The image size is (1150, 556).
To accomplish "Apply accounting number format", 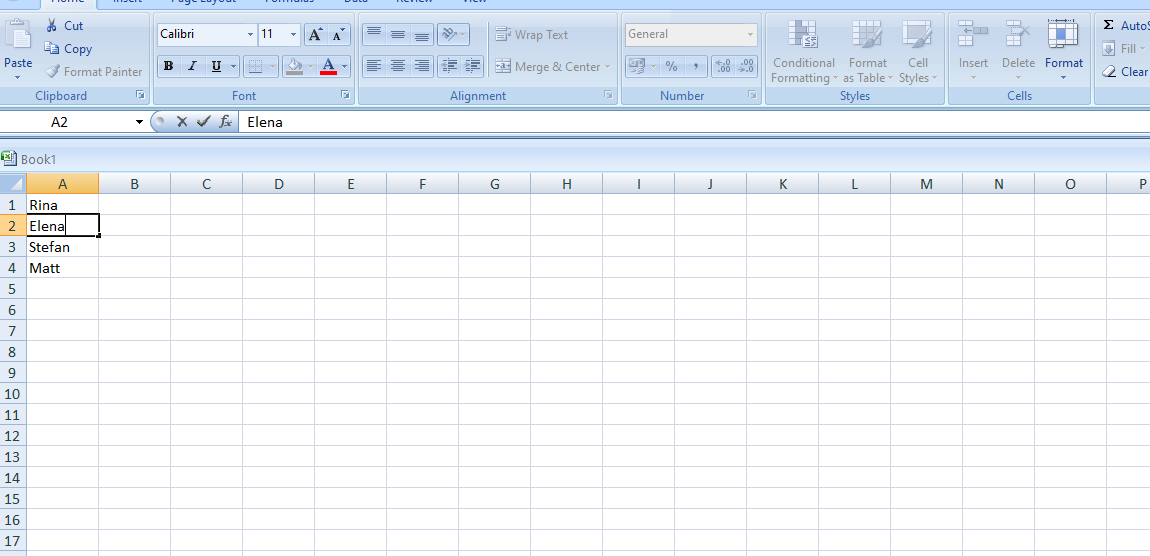I will pyautogui.click(x=637, y=67).
